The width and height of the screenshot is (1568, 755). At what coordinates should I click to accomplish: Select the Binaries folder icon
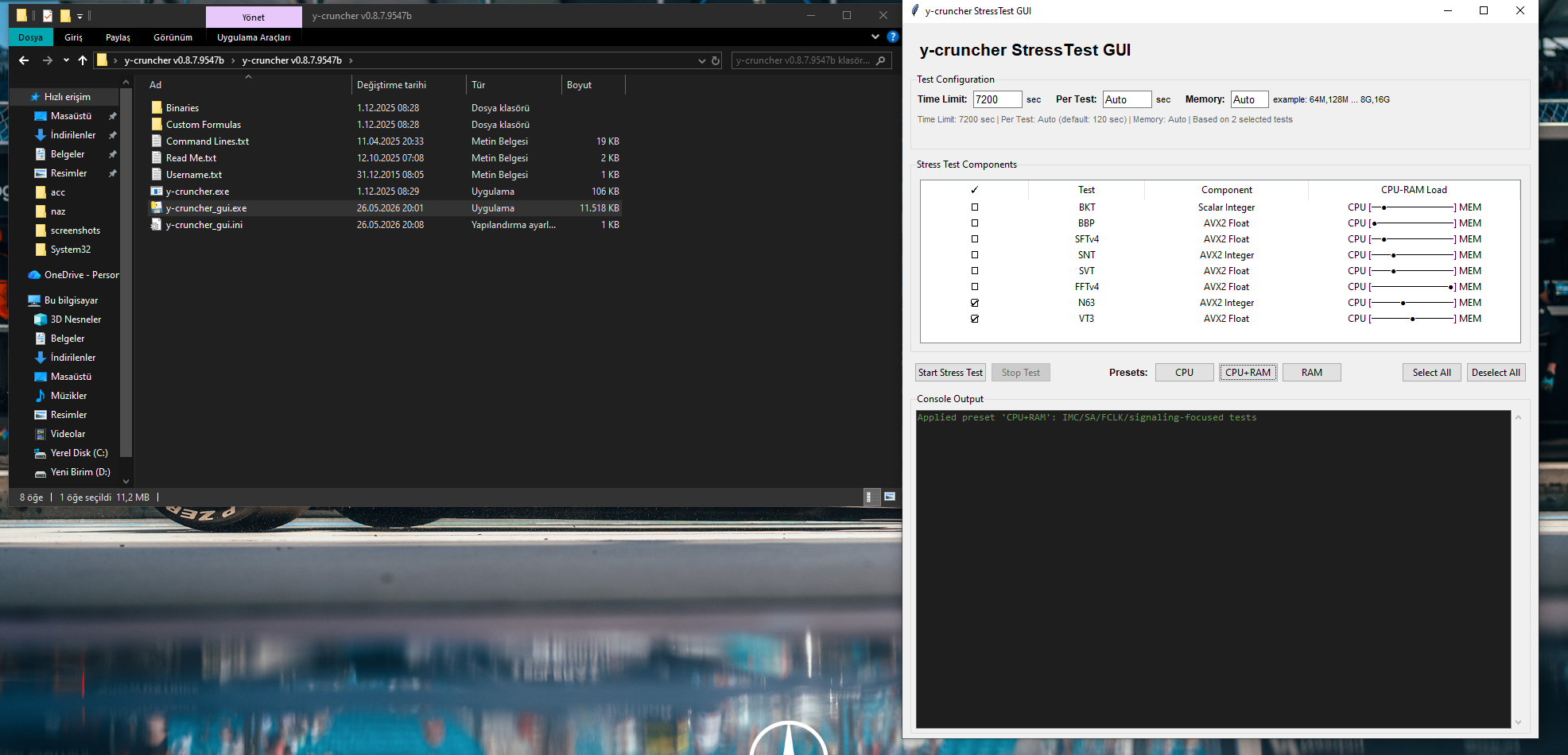coord(157,107)
